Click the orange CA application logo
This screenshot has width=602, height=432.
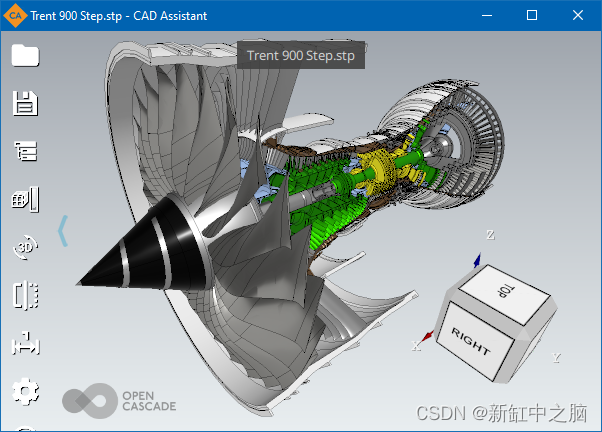(x=15, y=15)
